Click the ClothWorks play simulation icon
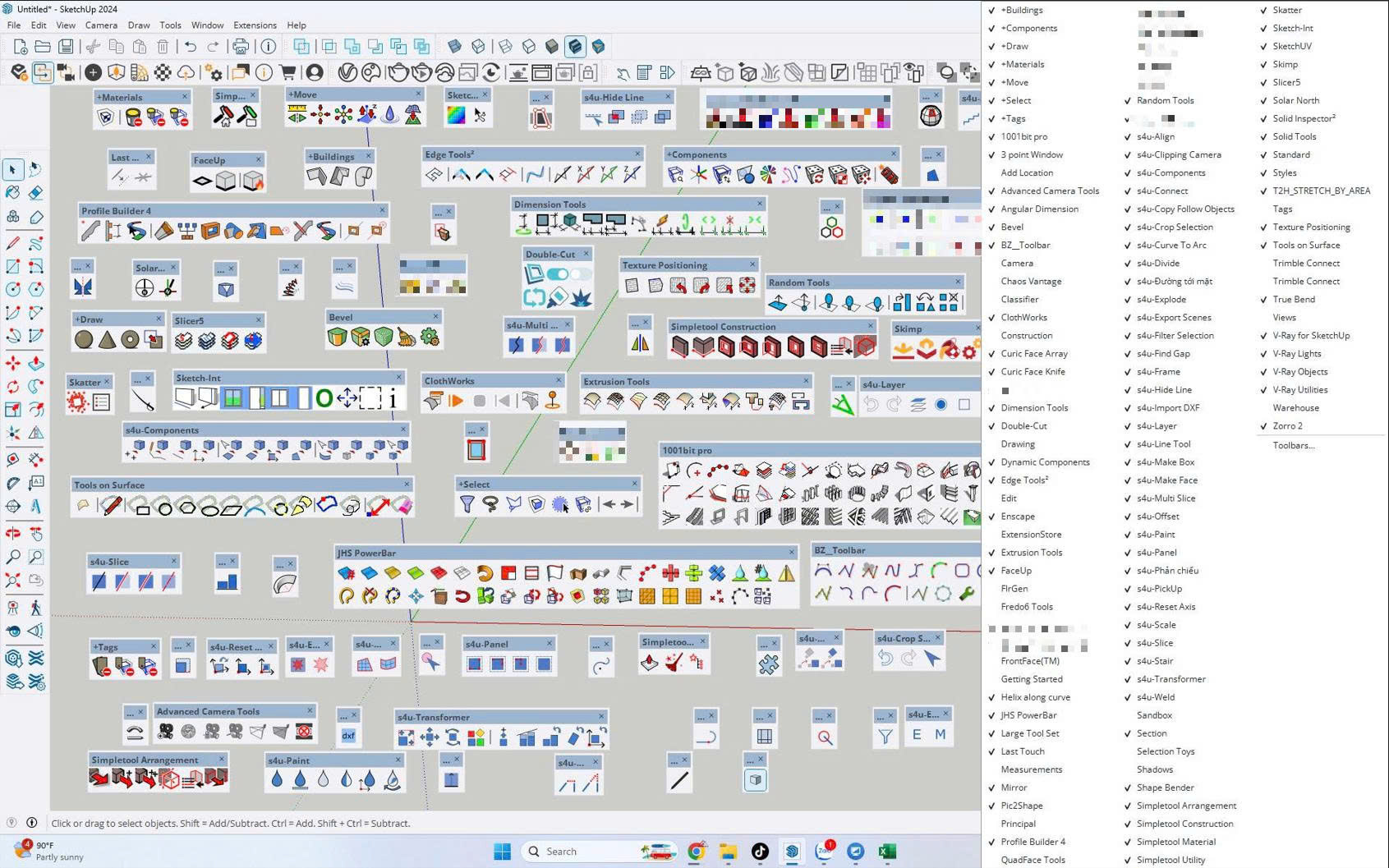Screen dimensions: 1389x868 pos(456,401)
